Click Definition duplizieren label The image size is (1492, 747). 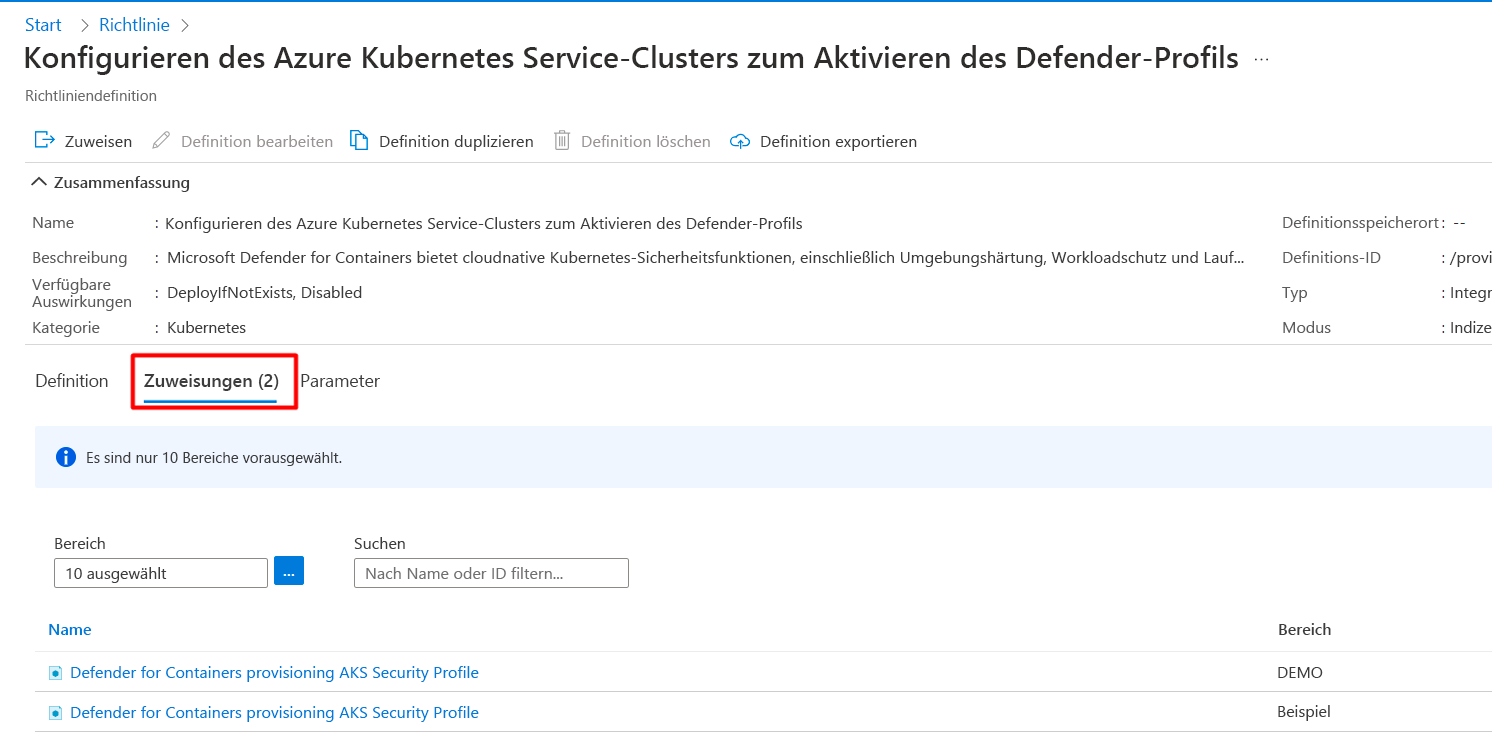pos(456,142)
